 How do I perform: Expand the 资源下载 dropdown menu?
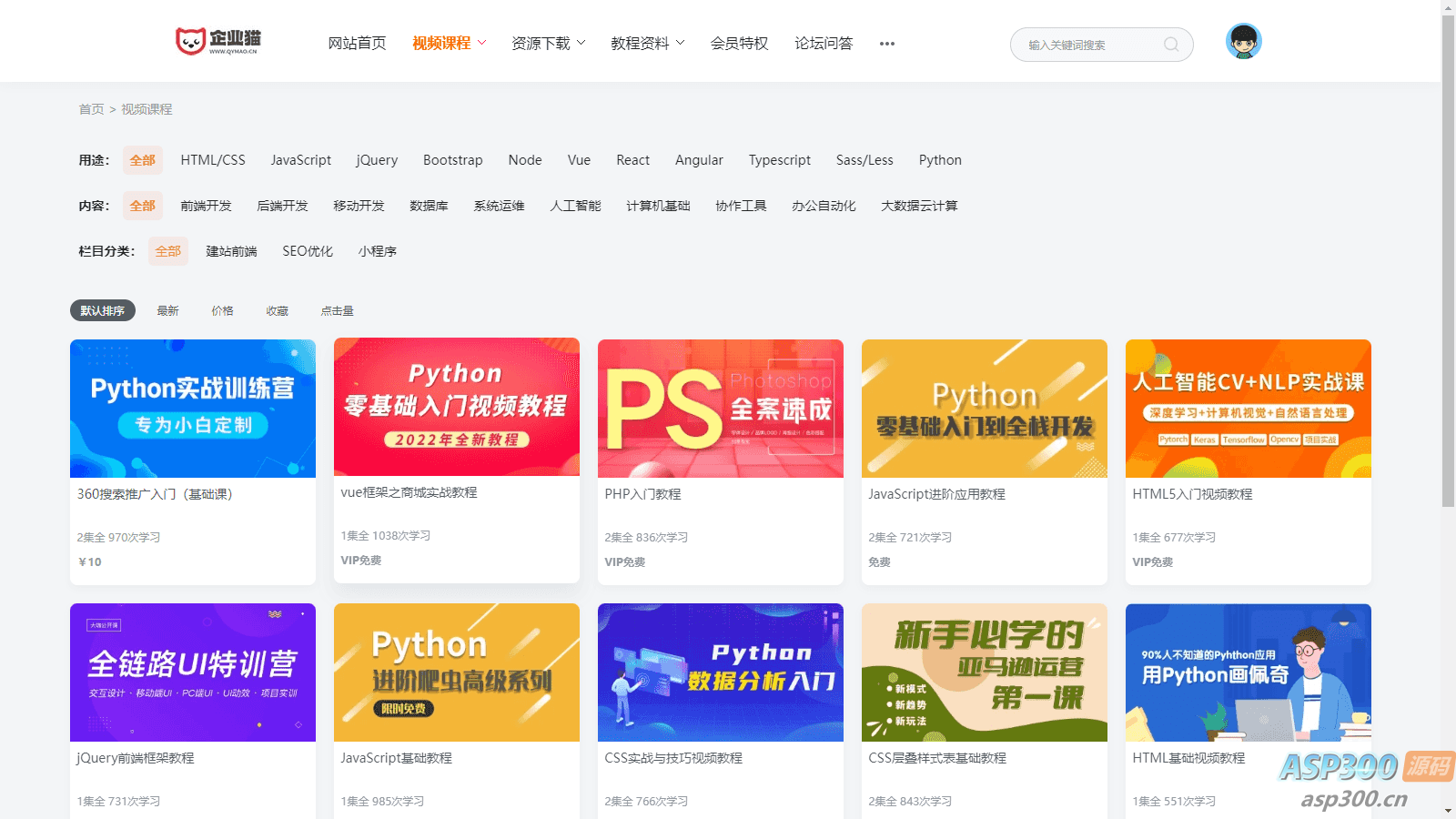[x=548, y=43]
